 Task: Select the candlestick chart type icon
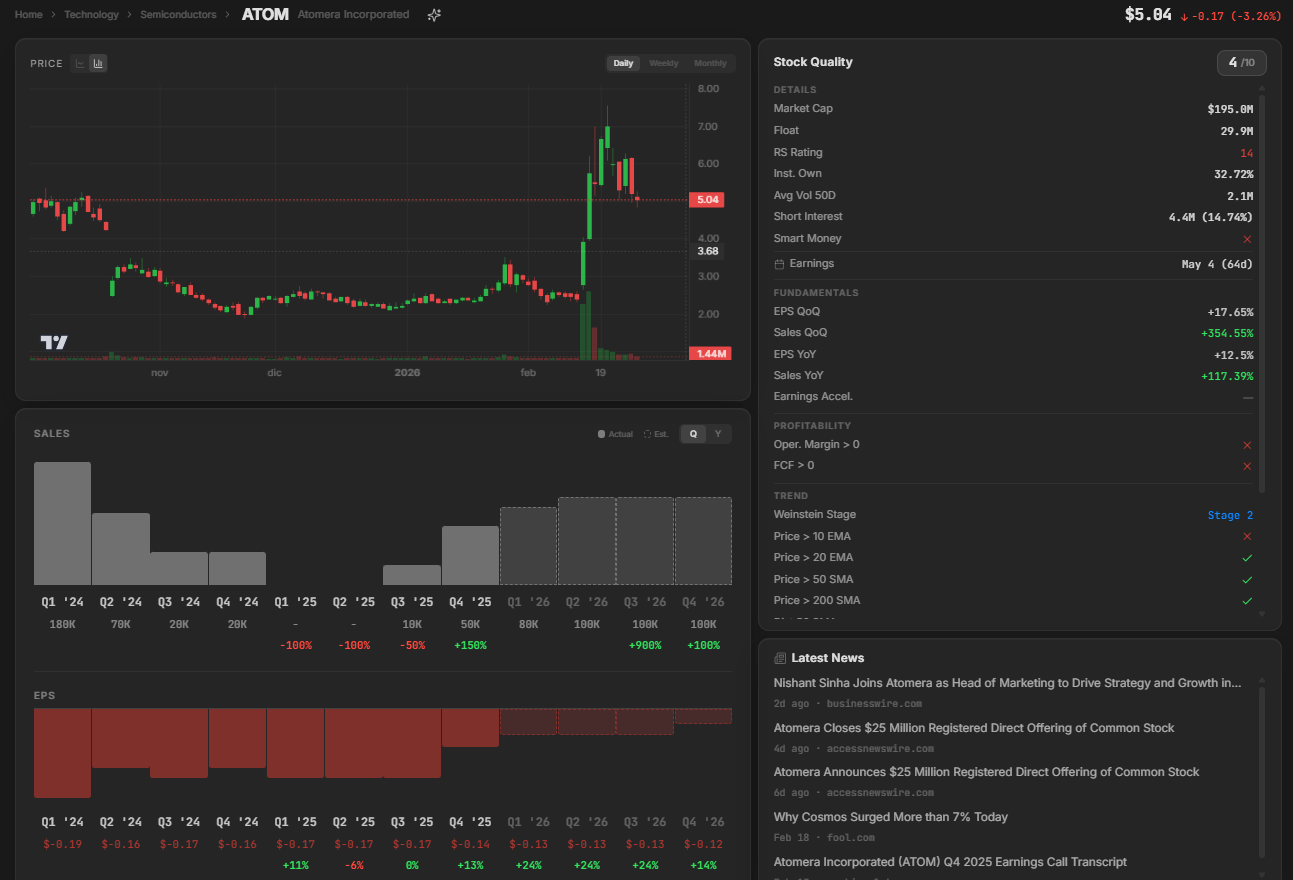click(98, 63)
